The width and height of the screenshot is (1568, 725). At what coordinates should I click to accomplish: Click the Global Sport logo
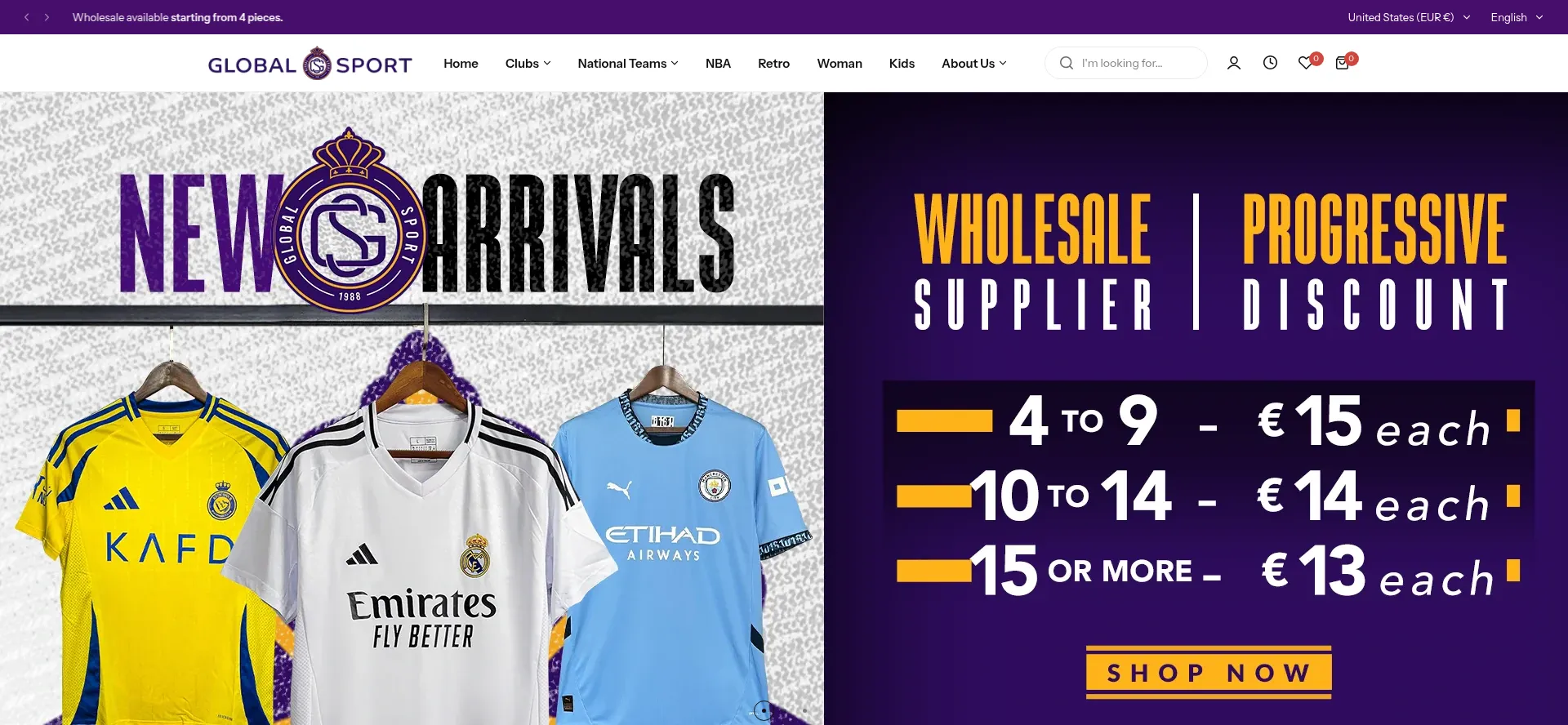coord(310,64)
